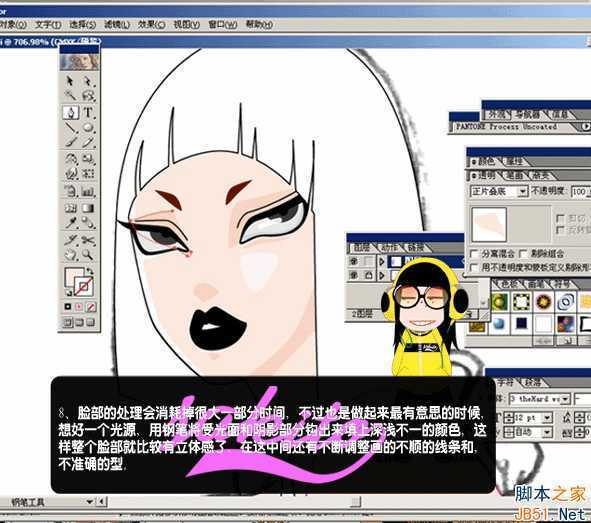Open the 帮助(H) menu
The image size is (591, 523).
[259, 24]
